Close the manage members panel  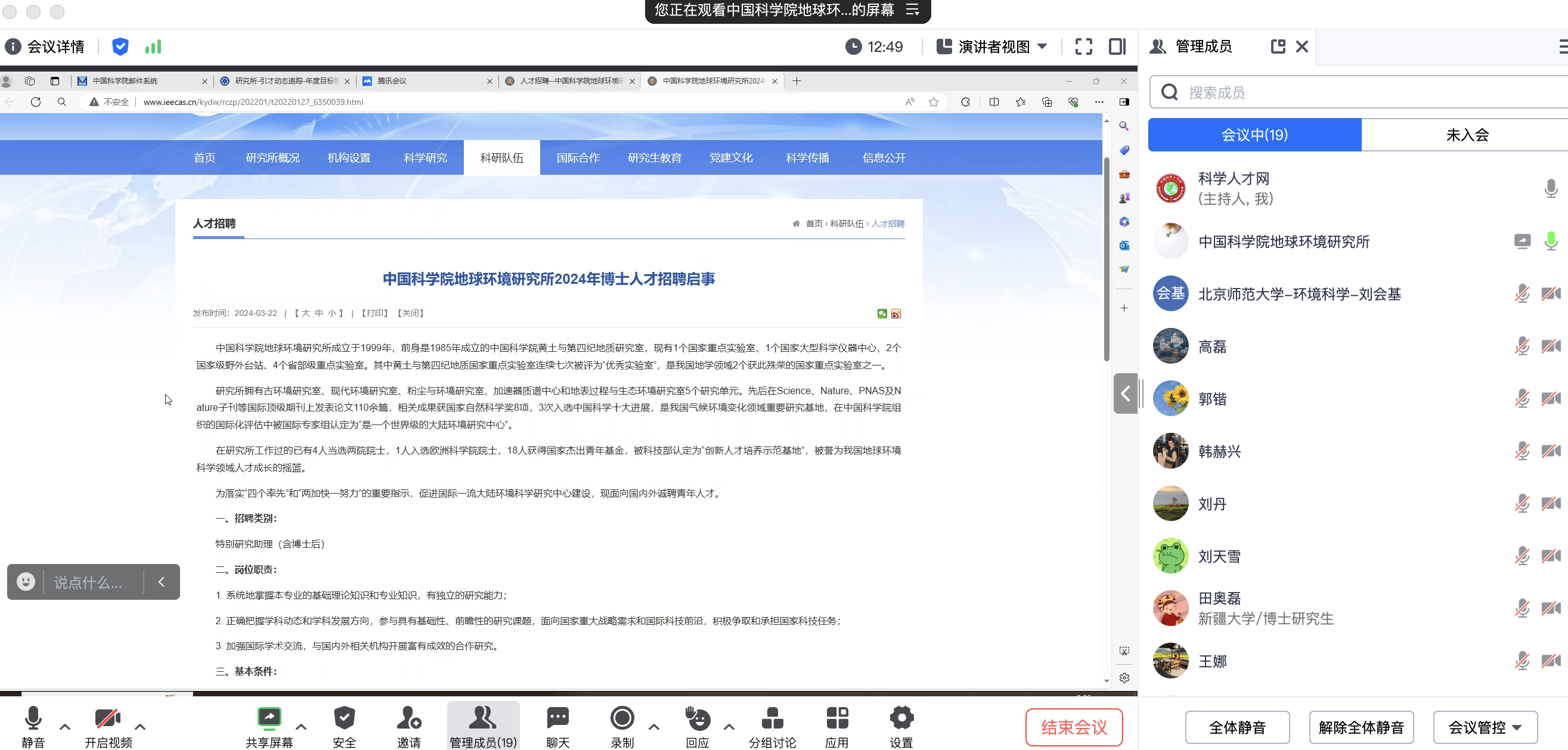pyautogui.click(x=1302, y=47)
